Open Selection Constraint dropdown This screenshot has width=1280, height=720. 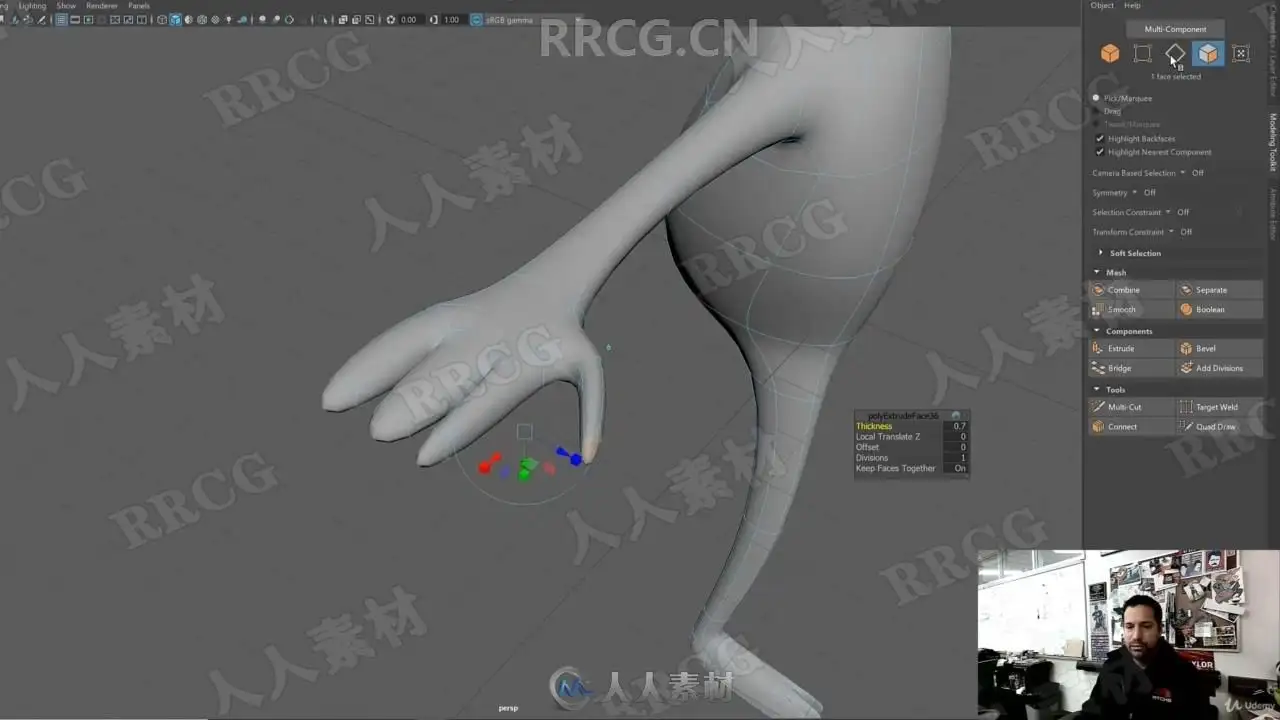point(1168,212)
